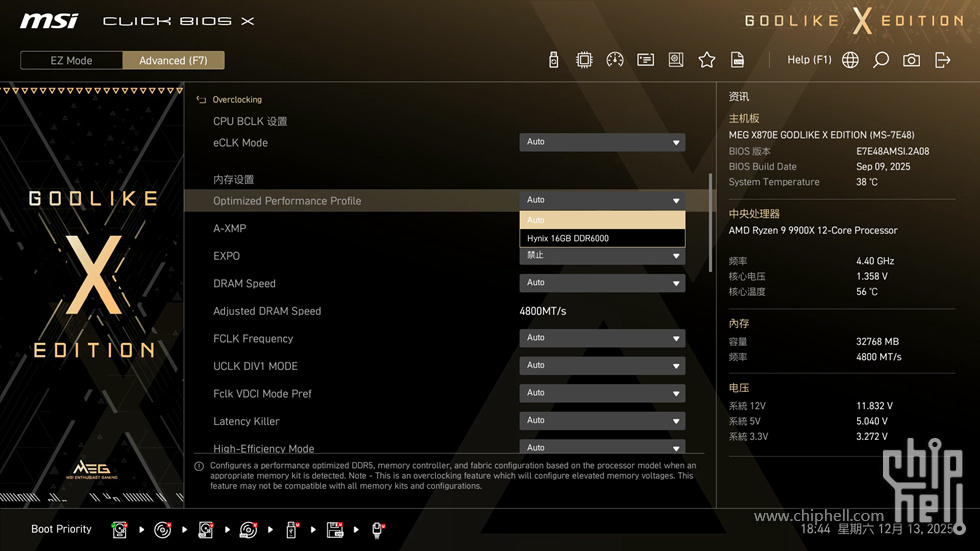This screenshot has height=551, width=980.
Task: Select Hynix 16GB DDR6000 profile option
Action: coord(602,239)
